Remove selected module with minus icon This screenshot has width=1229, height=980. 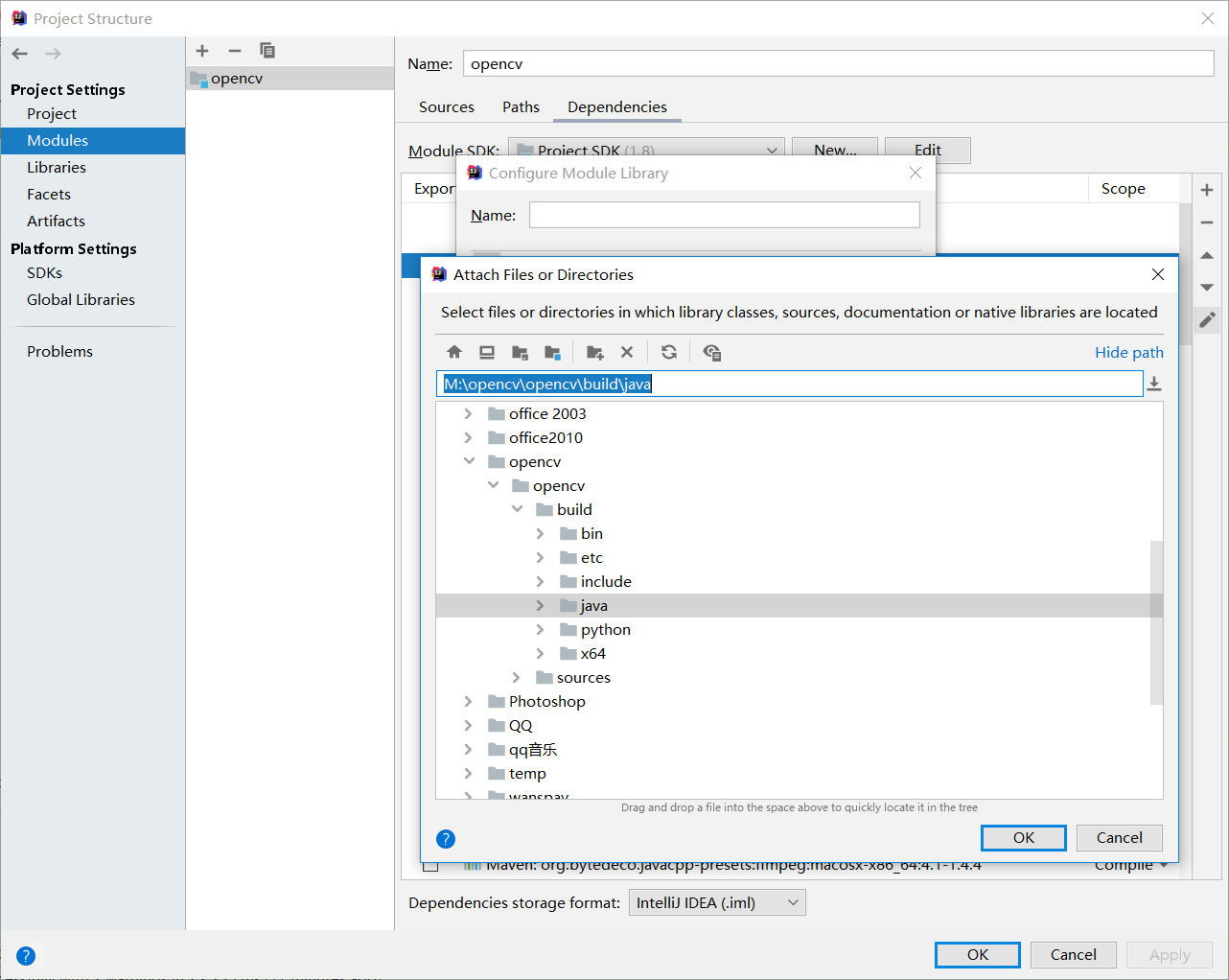click(x=235, y=51)
